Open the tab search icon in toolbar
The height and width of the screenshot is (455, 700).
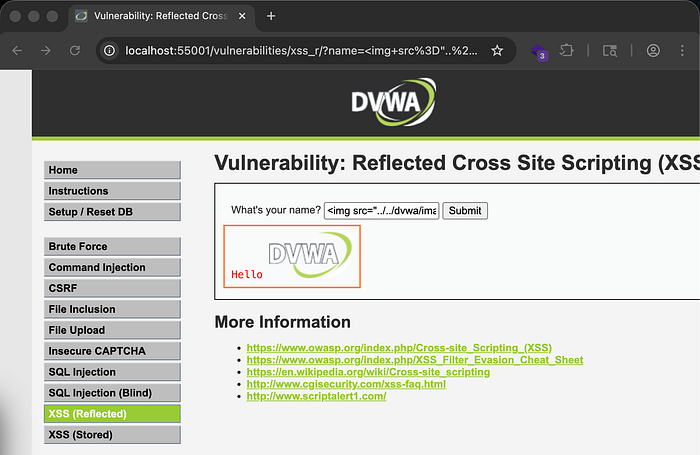pyautogui.click(x=610, y=50)
